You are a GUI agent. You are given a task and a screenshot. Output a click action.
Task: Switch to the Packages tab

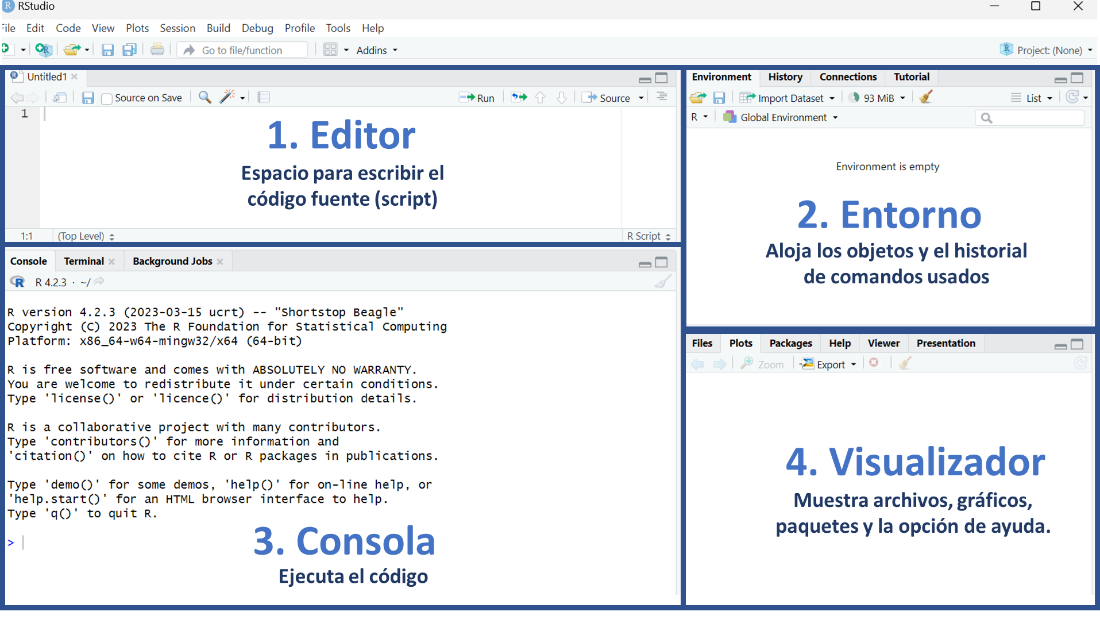tap(791, 343)
